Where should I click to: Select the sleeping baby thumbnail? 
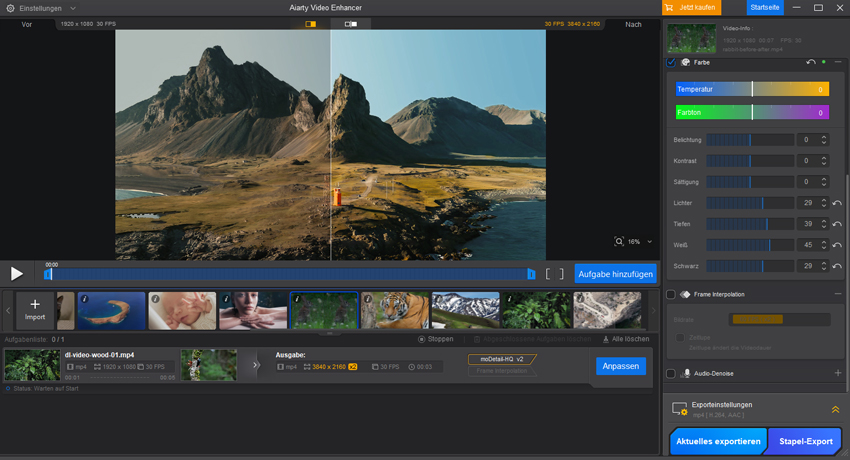(x=182, y=310)
